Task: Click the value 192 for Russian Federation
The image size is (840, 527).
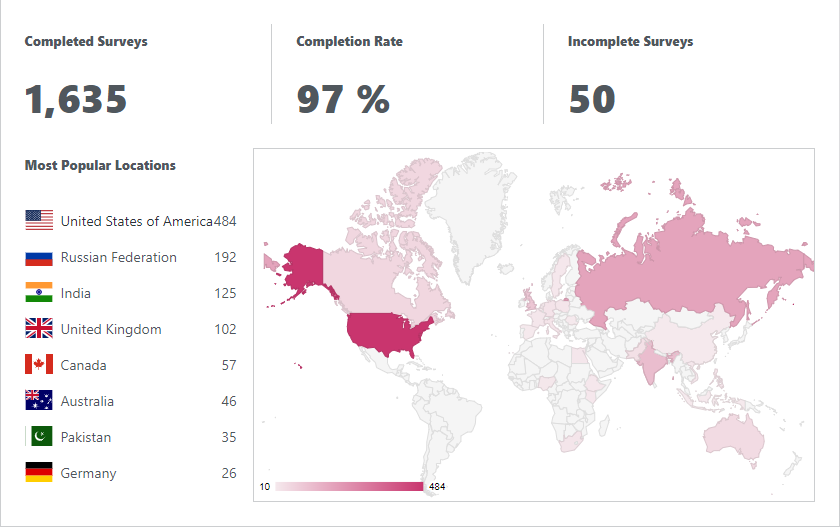Action: click(x=226, y=257)
